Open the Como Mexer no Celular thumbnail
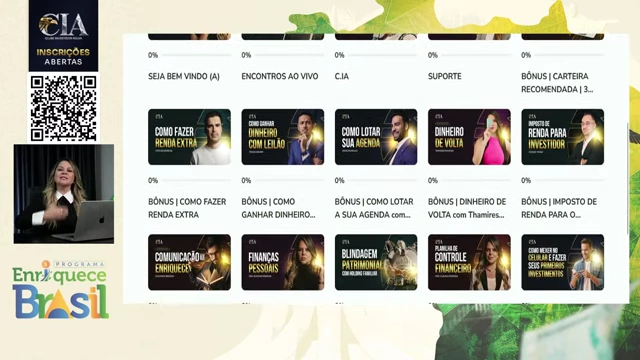The image size is (640, 360). pos(562,262)
